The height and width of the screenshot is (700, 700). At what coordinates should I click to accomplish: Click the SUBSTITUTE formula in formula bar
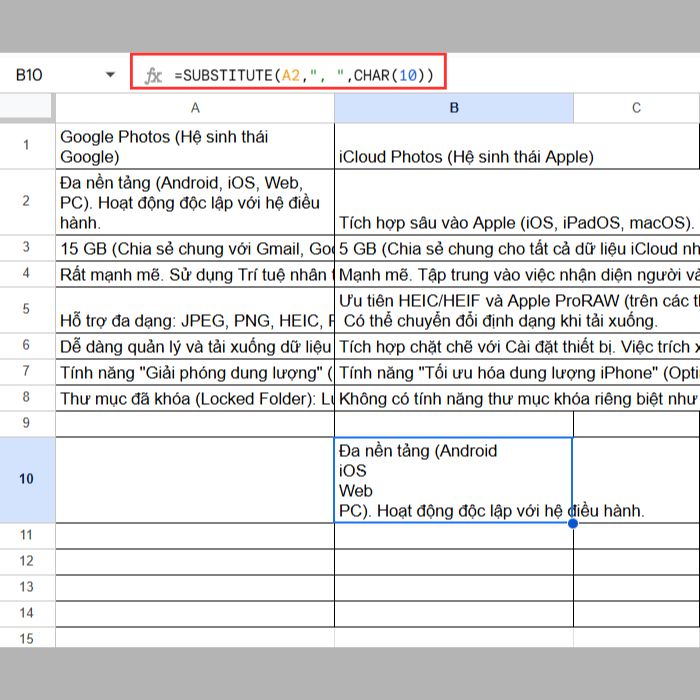[x=304, y=75]
